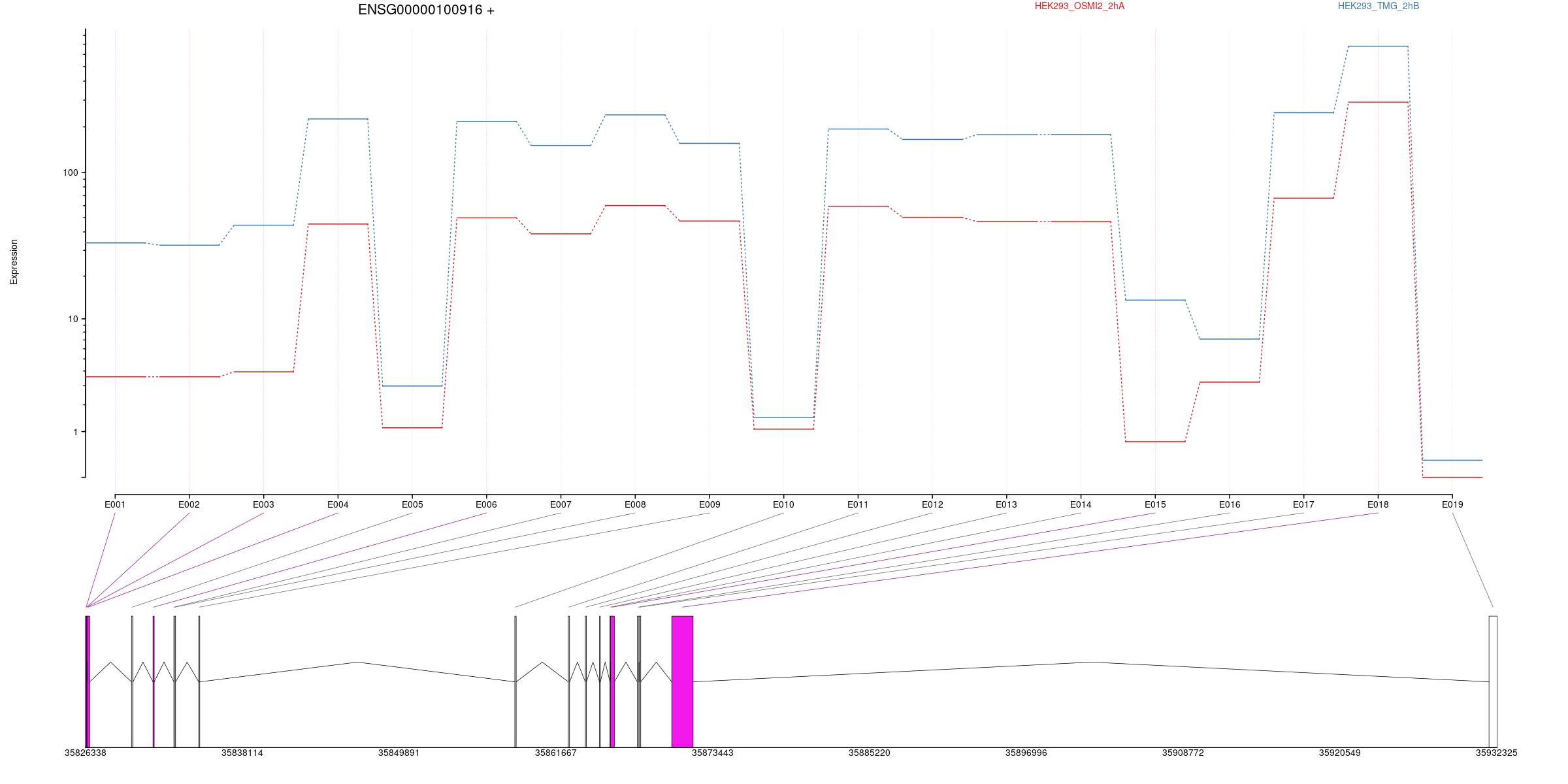The width and height of the screenshot is (1568, 784).
Task: Click the 1 y-axis tick label
Action: 75,432
